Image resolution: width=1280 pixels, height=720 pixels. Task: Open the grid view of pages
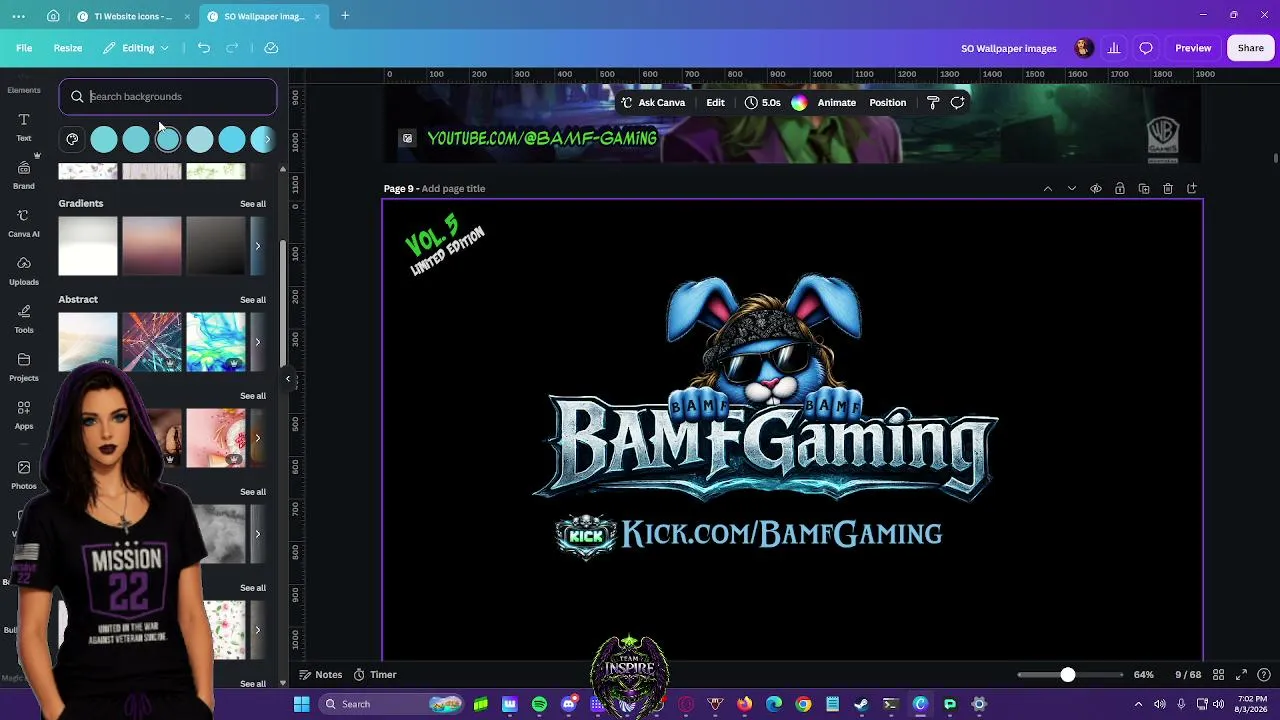[1218, 675]
